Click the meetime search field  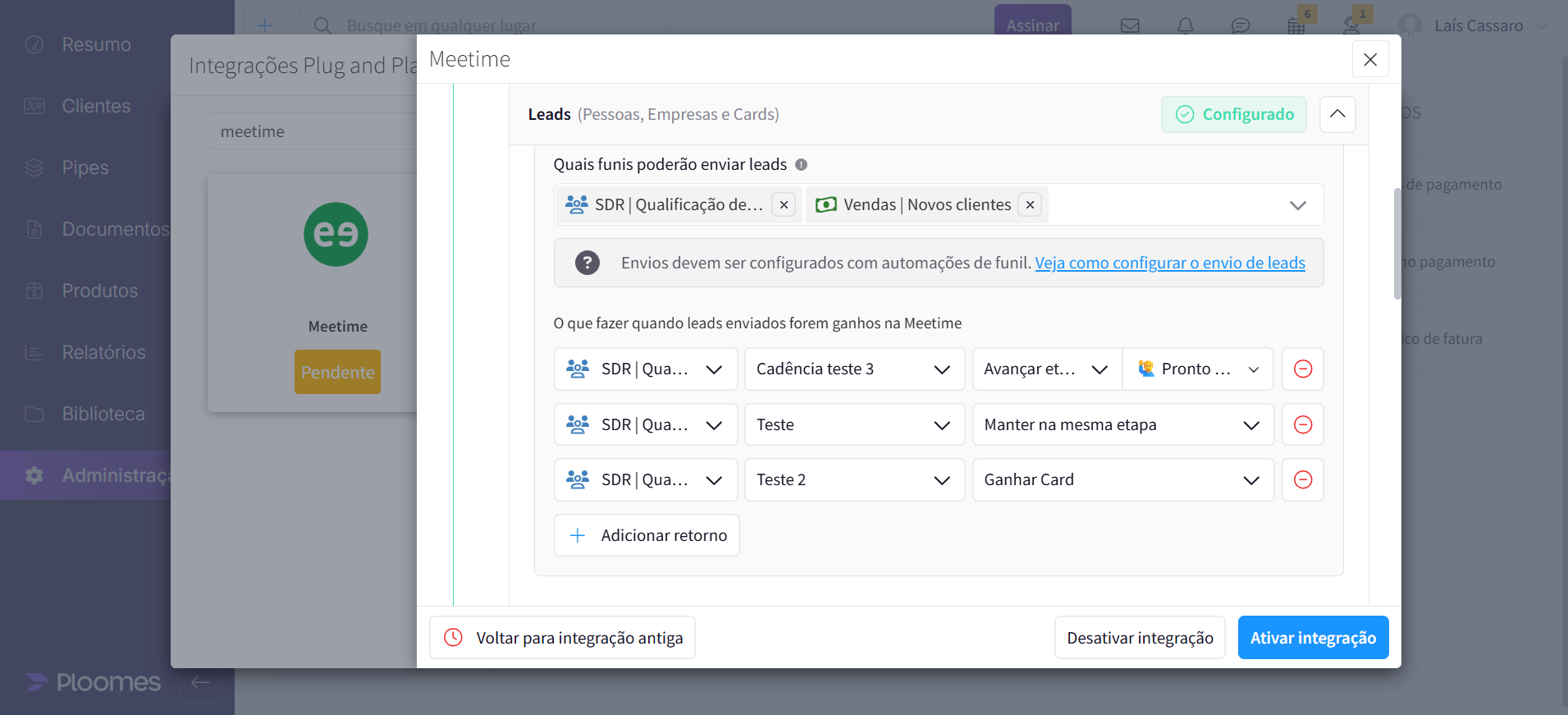pos(312,131)
